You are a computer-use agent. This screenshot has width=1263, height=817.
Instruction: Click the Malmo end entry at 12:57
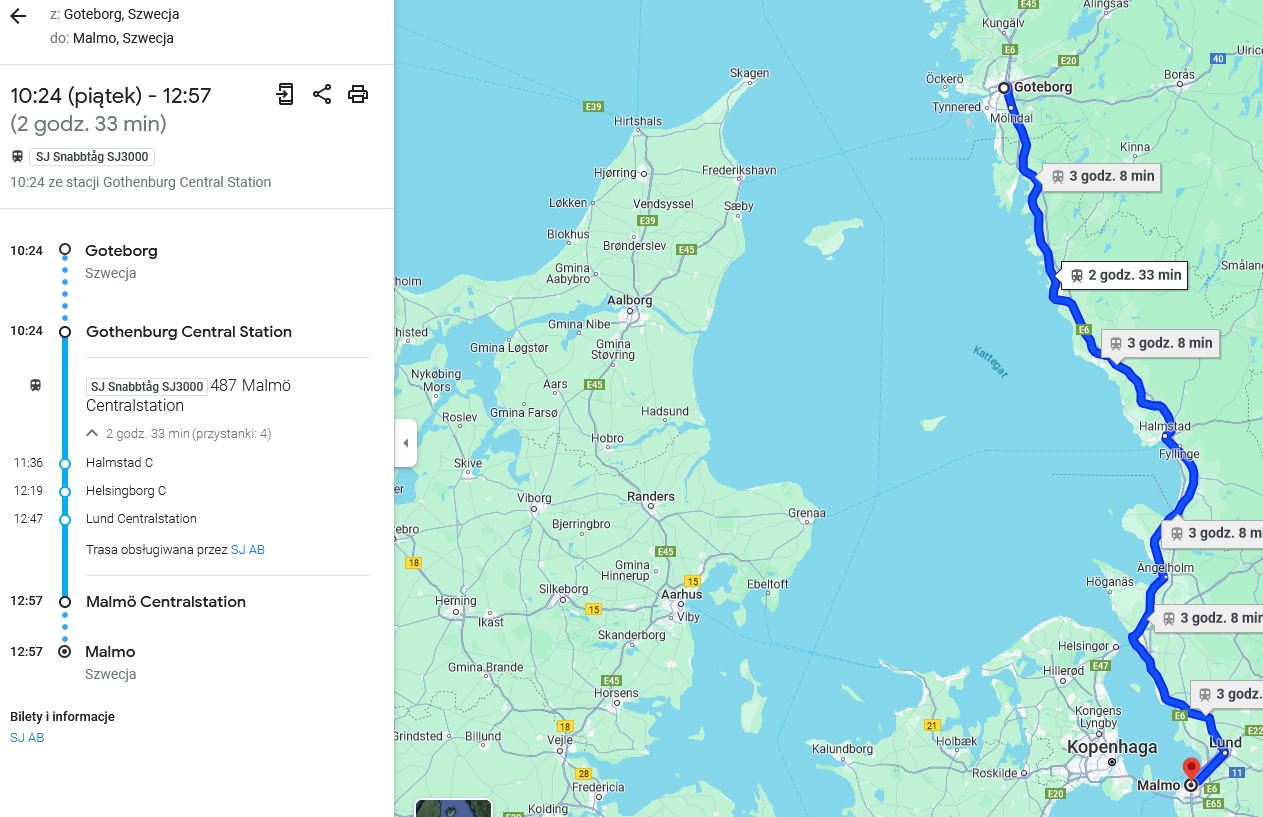click(x=110, y=652)
